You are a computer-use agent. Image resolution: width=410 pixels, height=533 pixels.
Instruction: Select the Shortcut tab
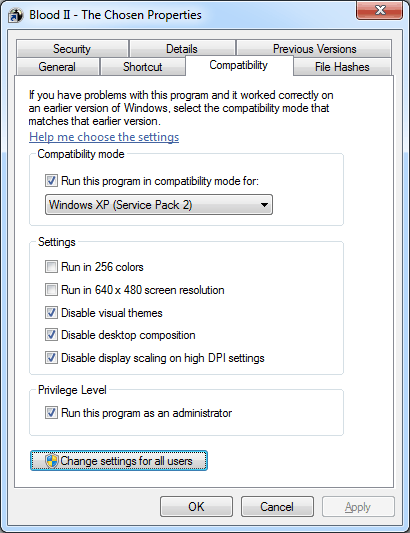143,67
